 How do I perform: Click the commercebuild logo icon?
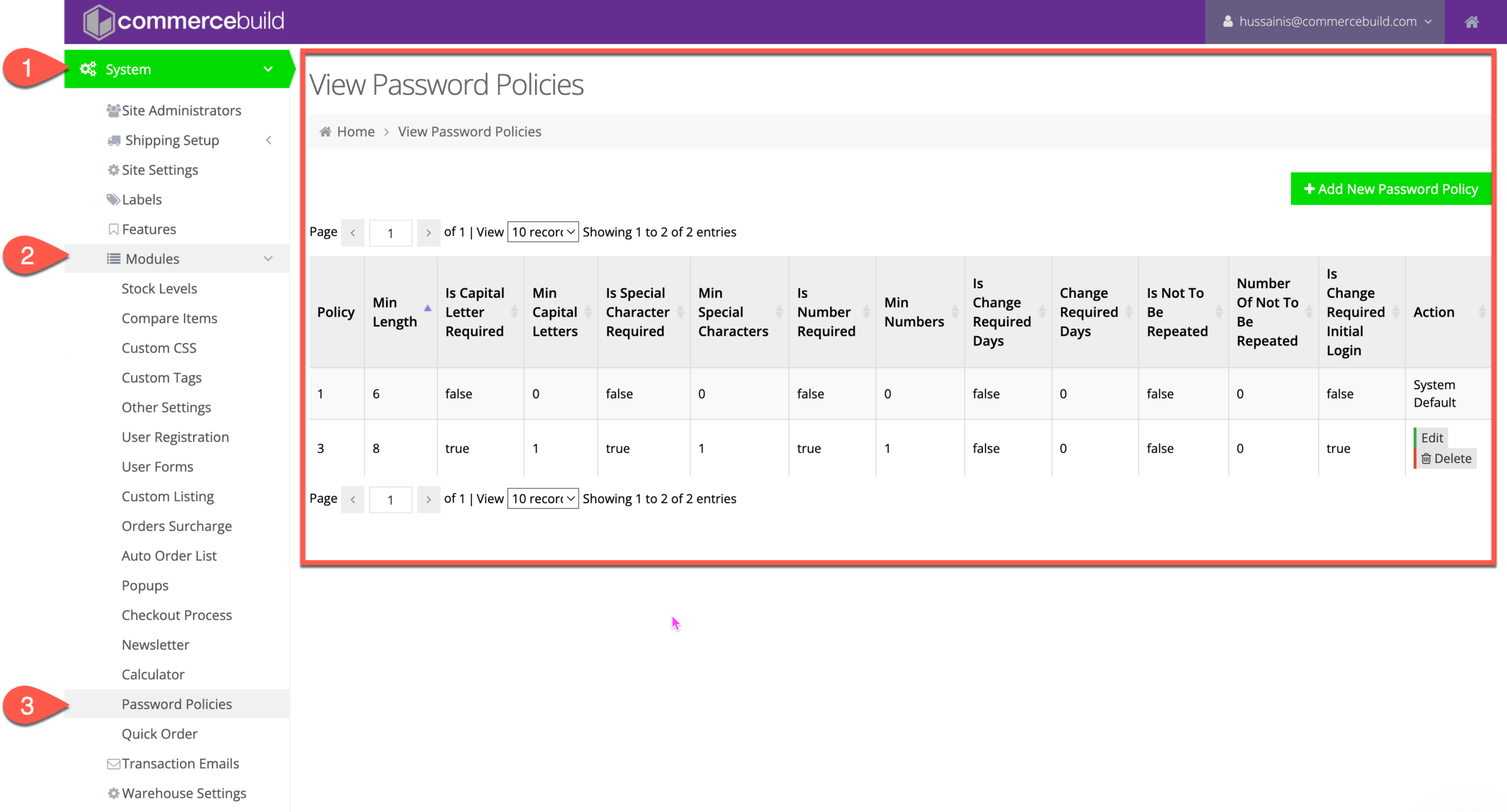click(x=98, y=22)
